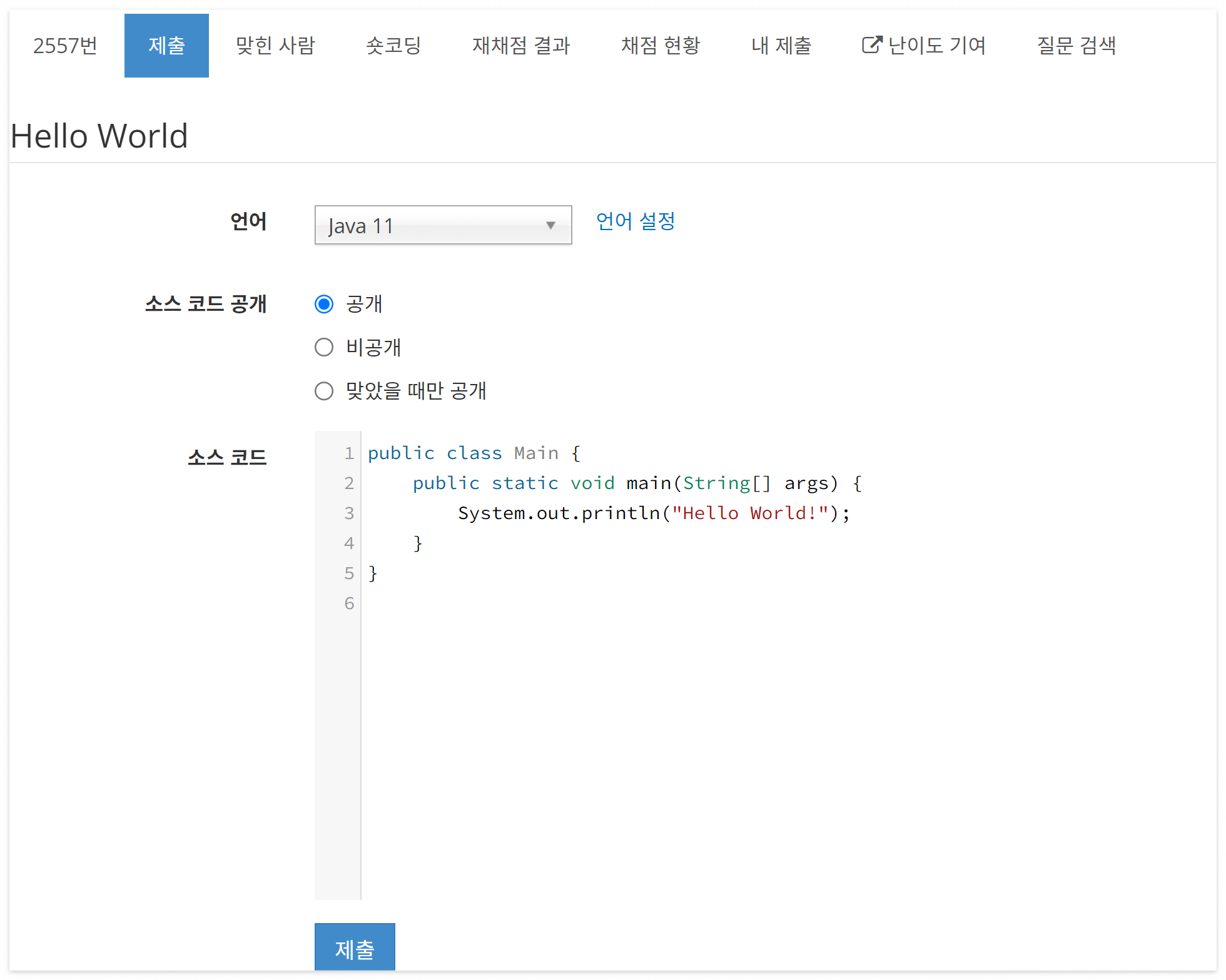Click line number 1 in editor gutter
Image resolution: width=1226 pixels, height=980 pixels.
tap(348, 453)
